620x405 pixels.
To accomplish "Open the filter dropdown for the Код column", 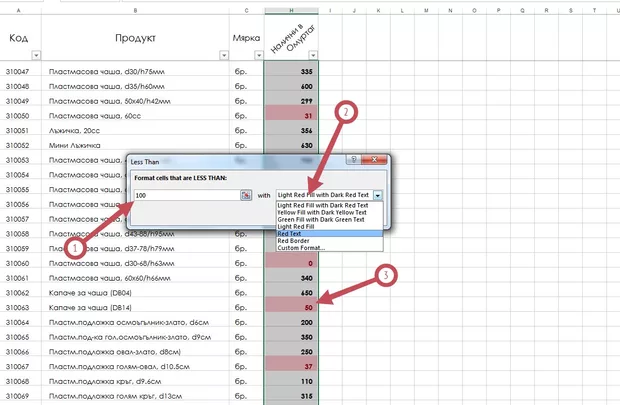I will 36,55.
